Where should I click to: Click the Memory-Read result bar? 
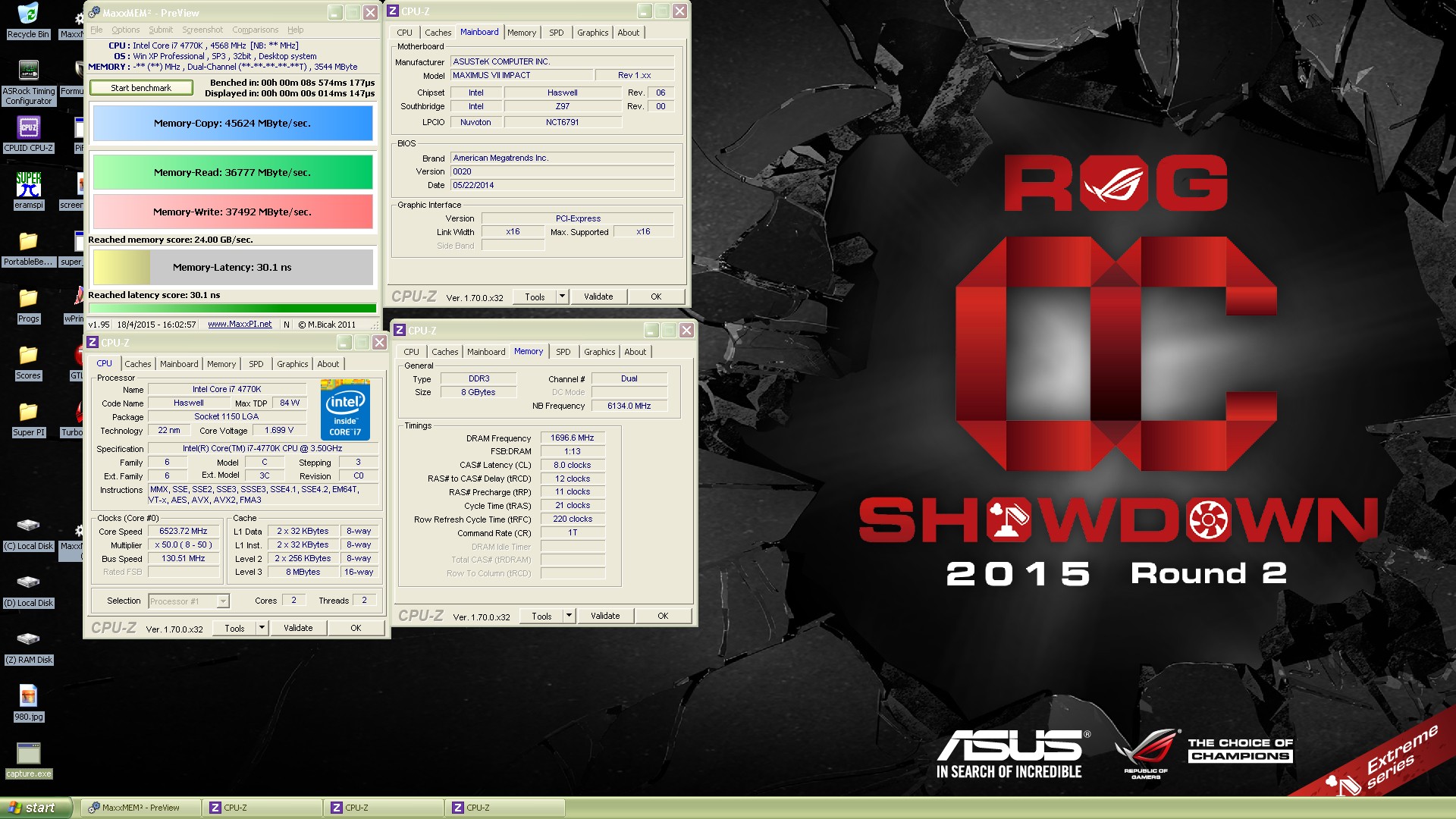point(233,172)
